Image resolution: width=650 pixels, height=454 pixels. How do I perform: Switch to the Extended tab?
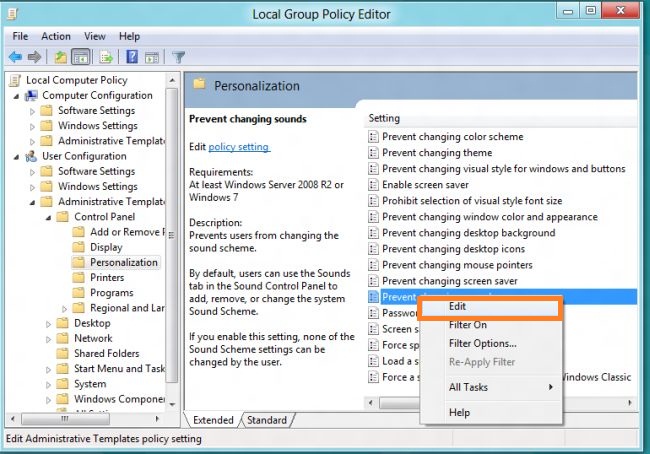213,420
